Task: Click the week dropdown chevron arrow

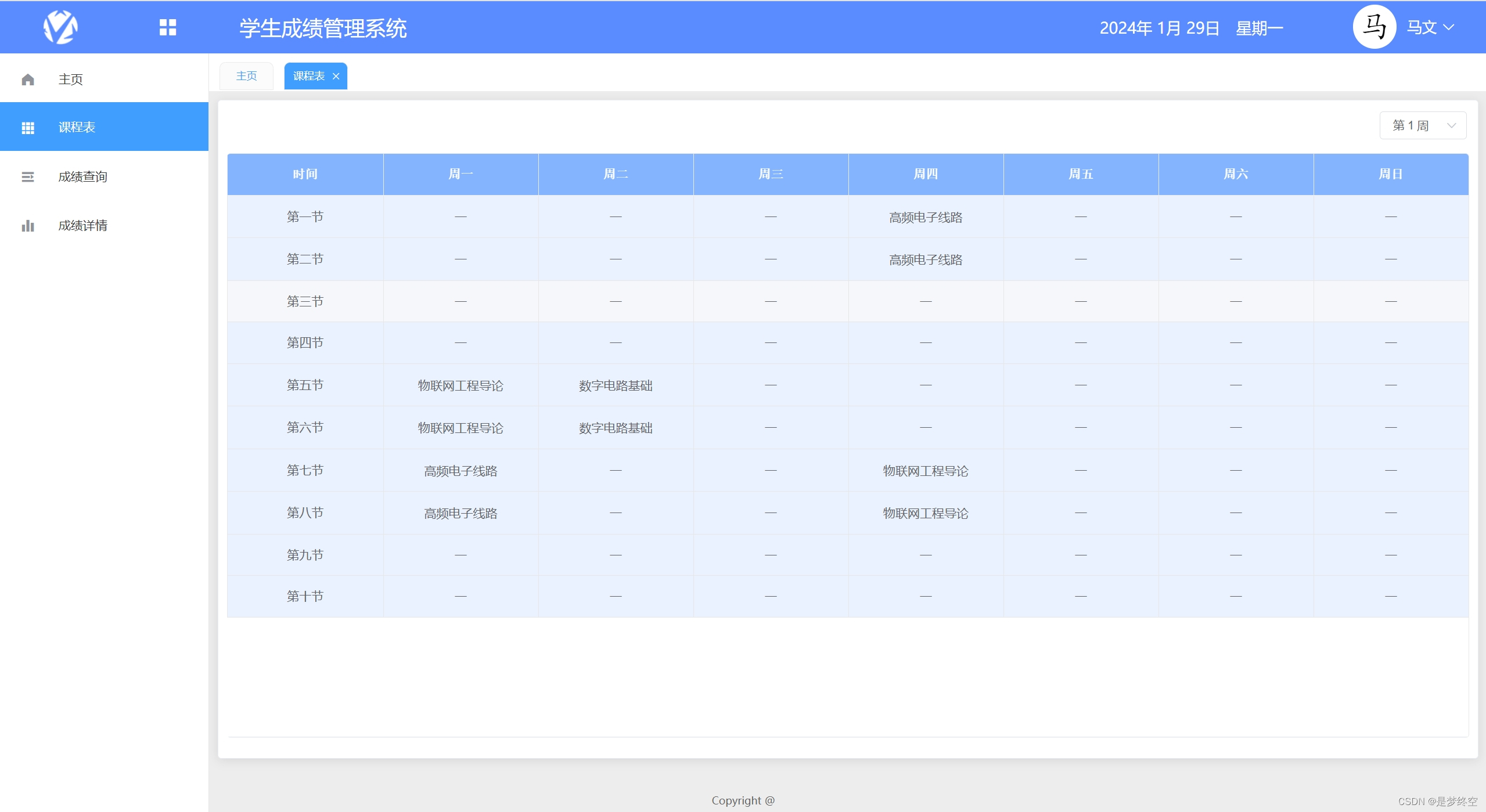Action: point(1452,125)
